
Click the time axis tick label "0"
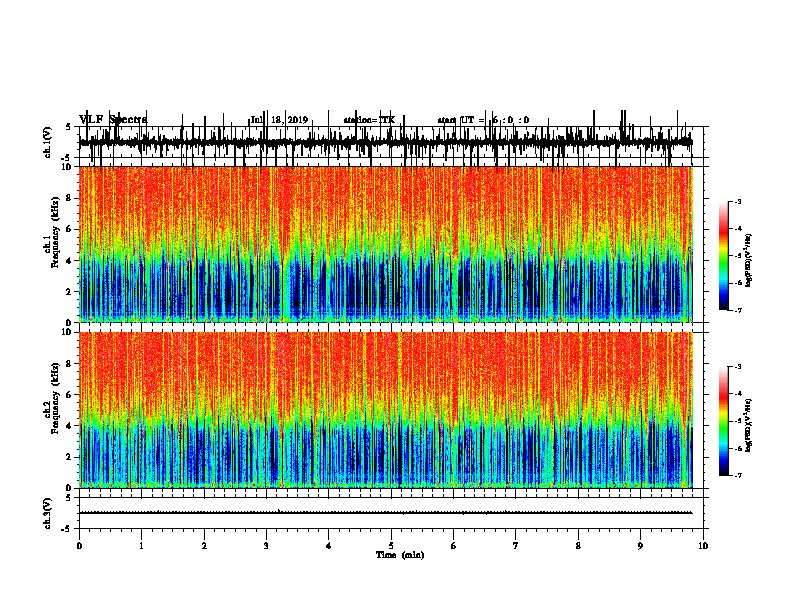pyautogui.click(x=79, y=545)
